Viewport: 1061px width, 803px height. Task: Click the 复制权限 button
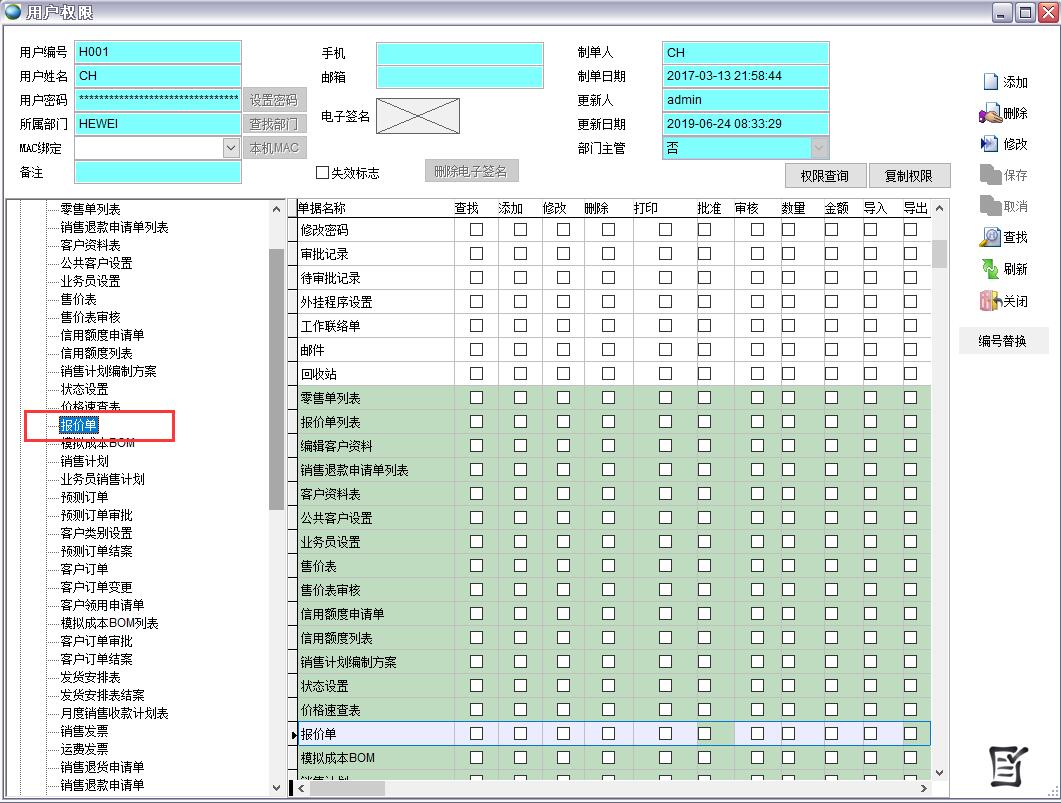(908, 176)
